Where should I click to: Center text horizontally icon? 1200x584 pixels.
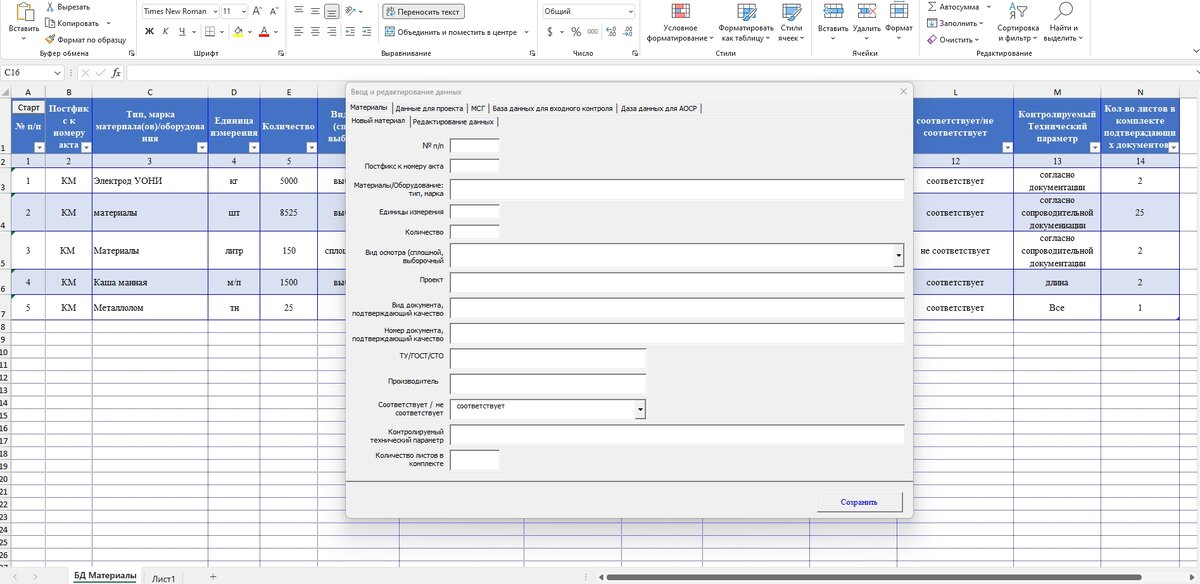(x=315, y=31)
